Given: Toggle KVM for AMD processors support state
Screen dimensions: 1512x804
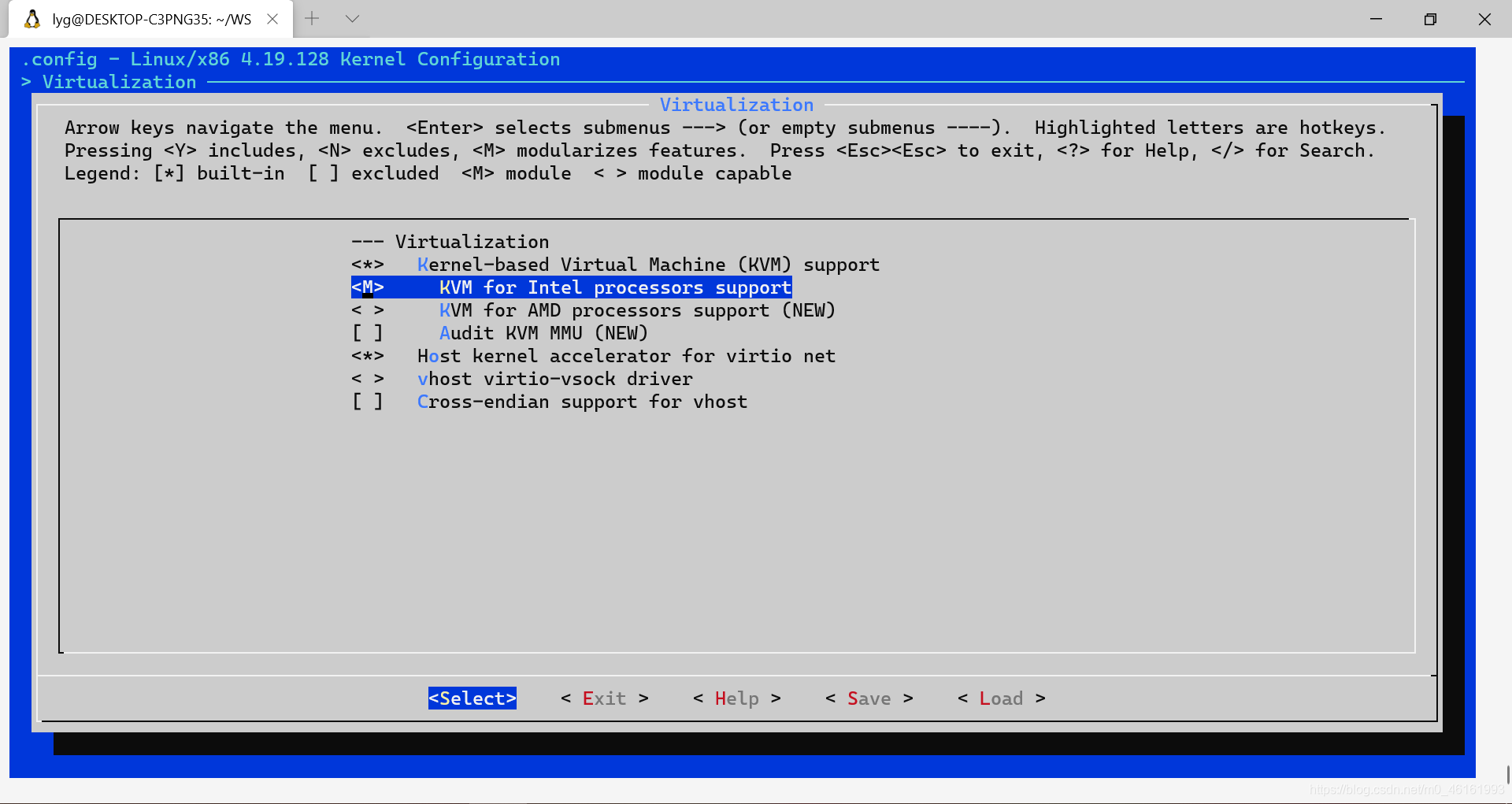Looking at the screenshot, I should 367,310.
